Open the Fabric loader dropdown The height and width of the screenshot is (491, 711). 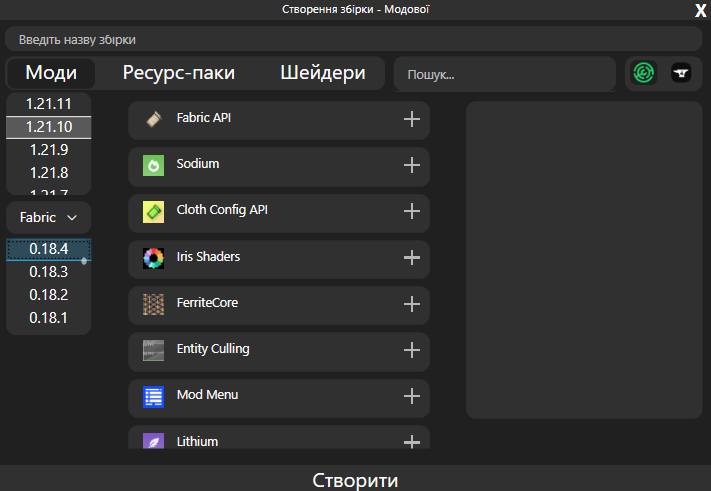pyautogui.click(x=49, y=217)
